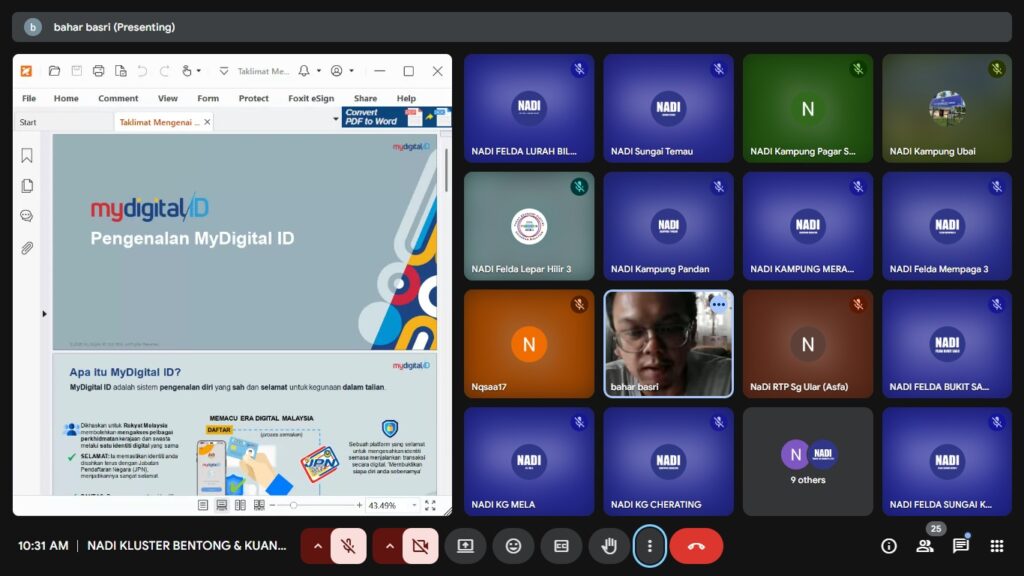This screenshot has height=576, width=1024.
Task: Switch to continuous page view mode
Action: coord(222,505)
